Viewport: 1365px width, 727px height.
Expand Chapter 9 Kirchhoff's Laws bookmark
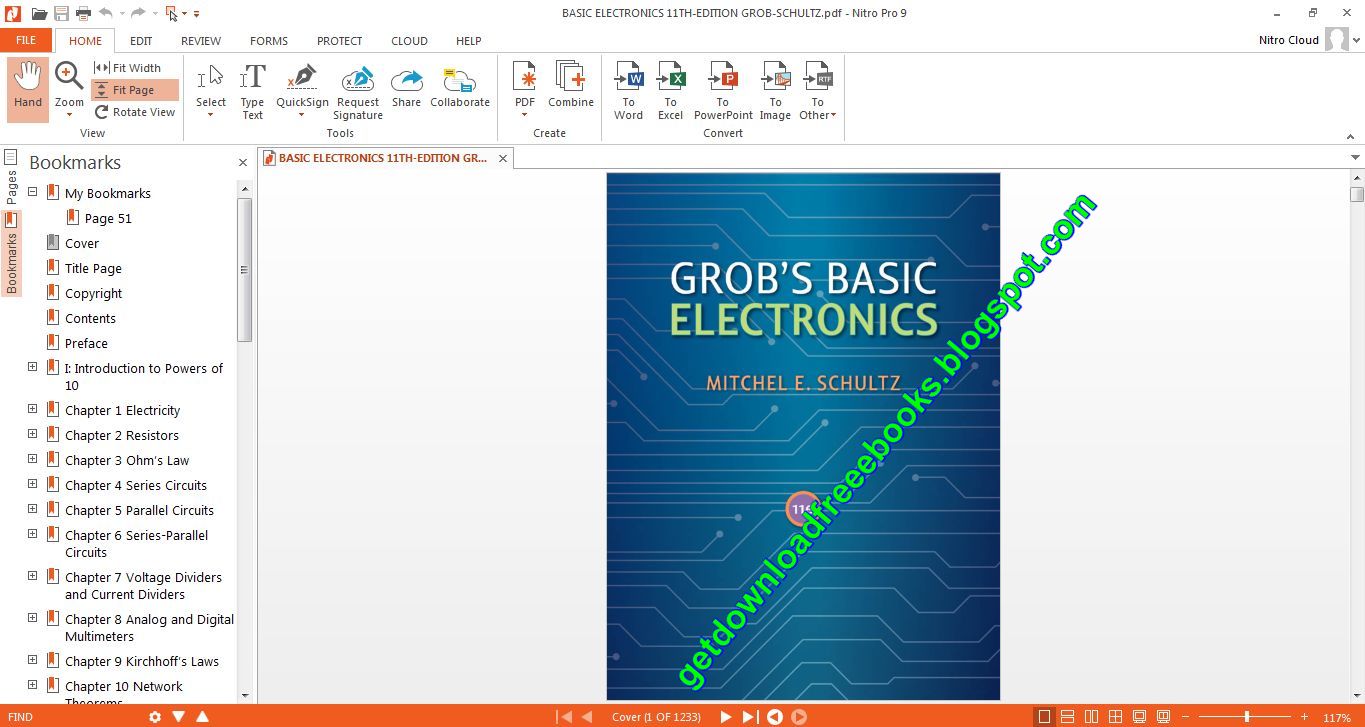tap(32, 660)
